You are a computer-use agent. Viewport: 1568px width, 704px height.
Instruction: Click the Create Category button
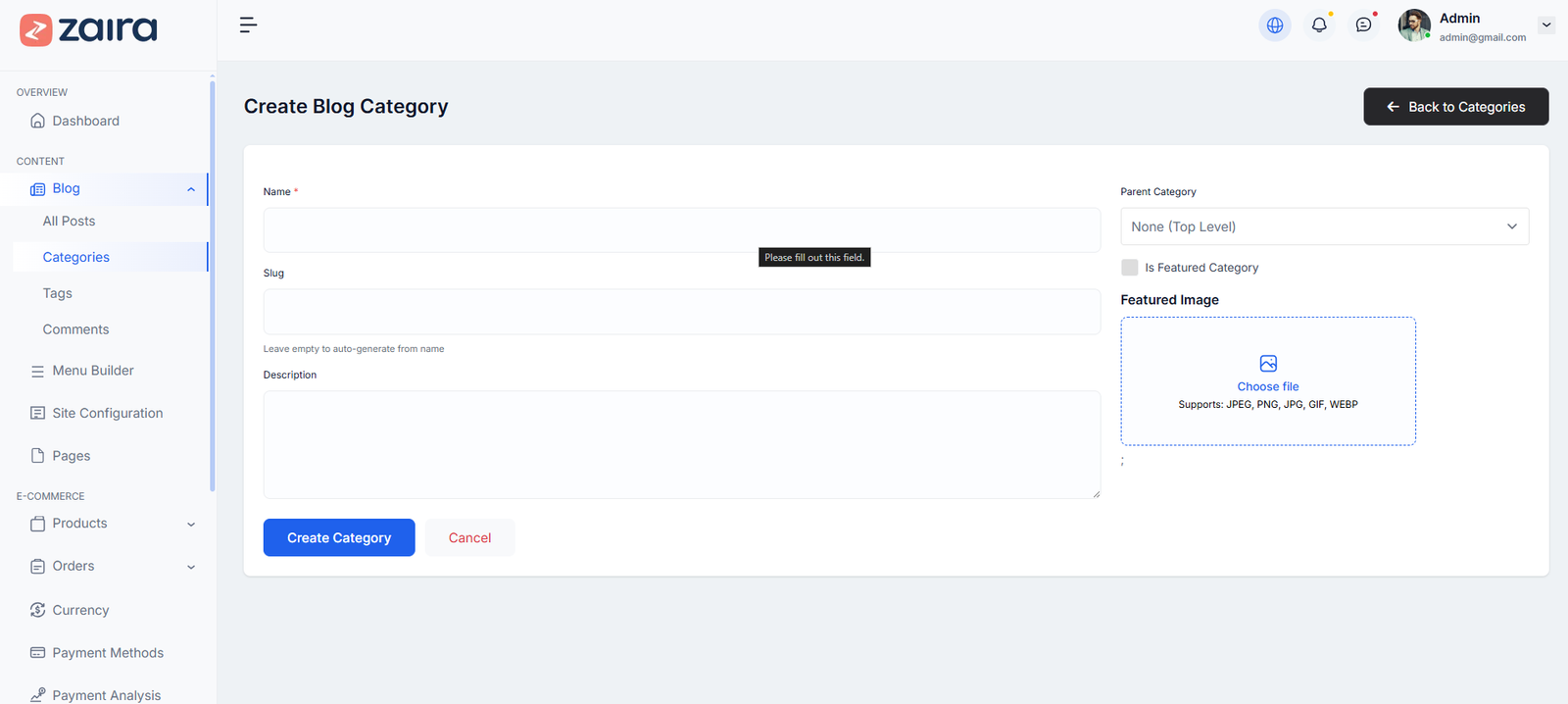coord(339,537)
